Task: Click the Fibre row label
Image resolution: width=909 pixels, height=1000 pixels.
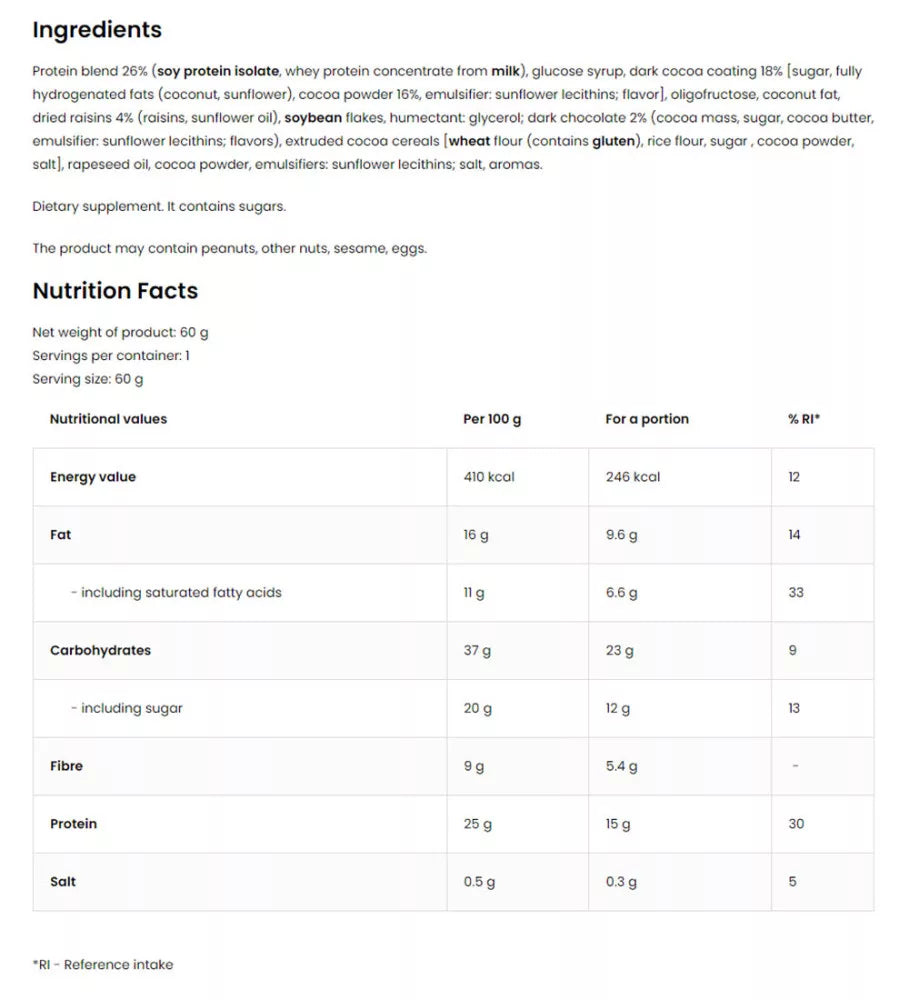Action: [x=66, y=766]
